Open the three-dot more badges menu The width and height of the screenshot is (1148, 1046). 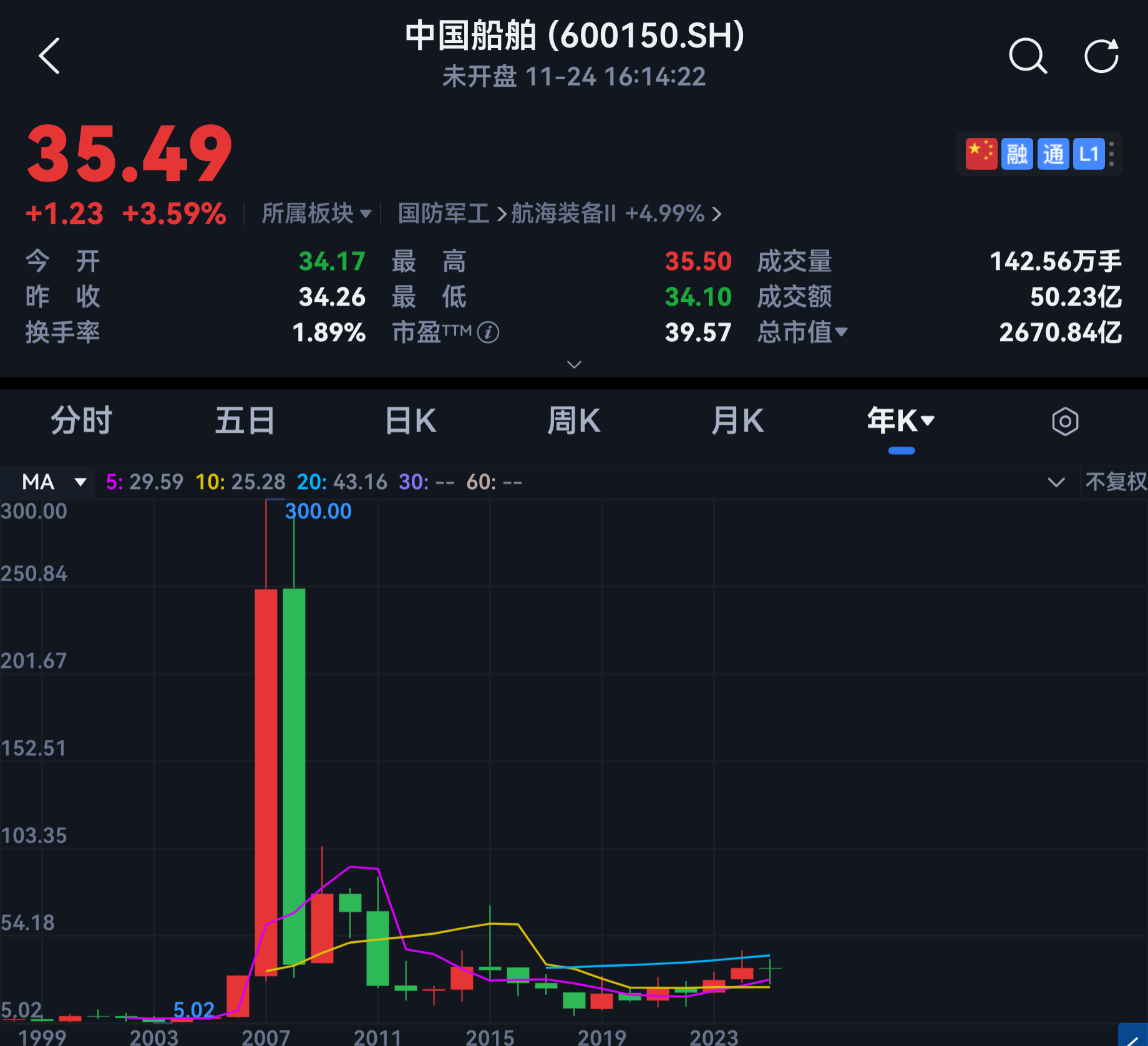(x=1112, y=154)
